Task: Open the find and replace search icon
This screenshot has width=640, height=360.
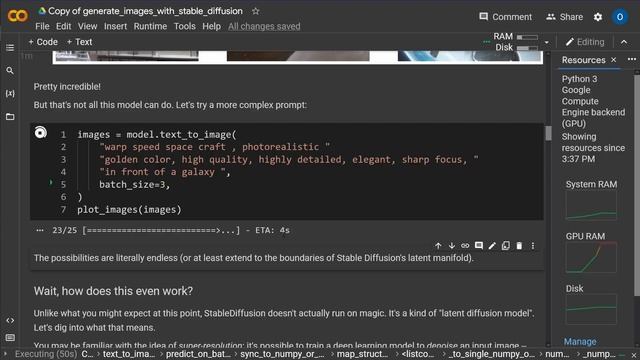Action: 10,71
